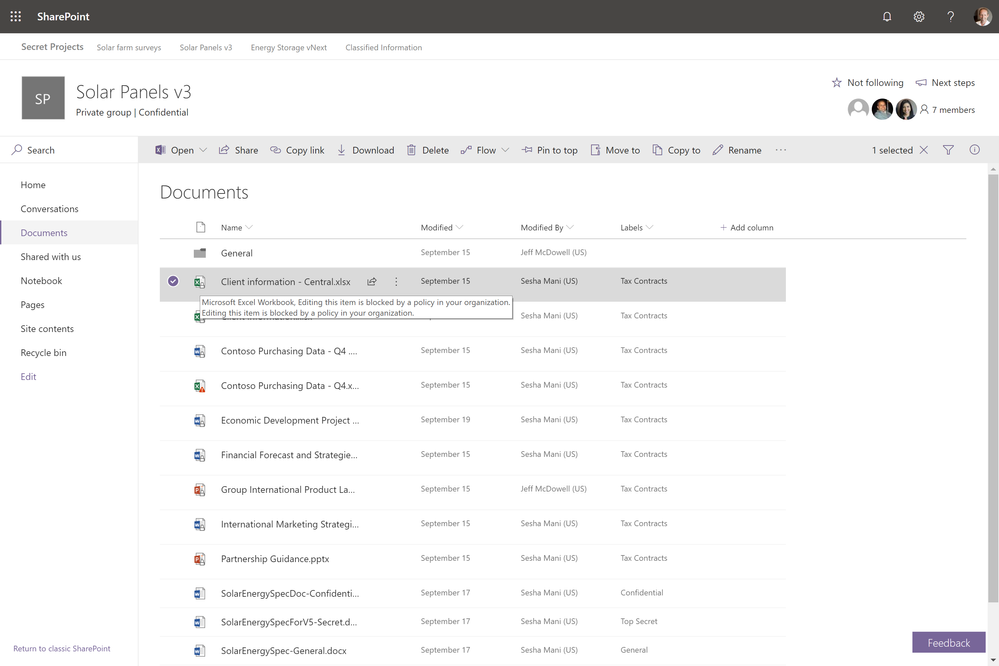
Task: Open the app launcher waffle icon
Action: coord(15,16)
